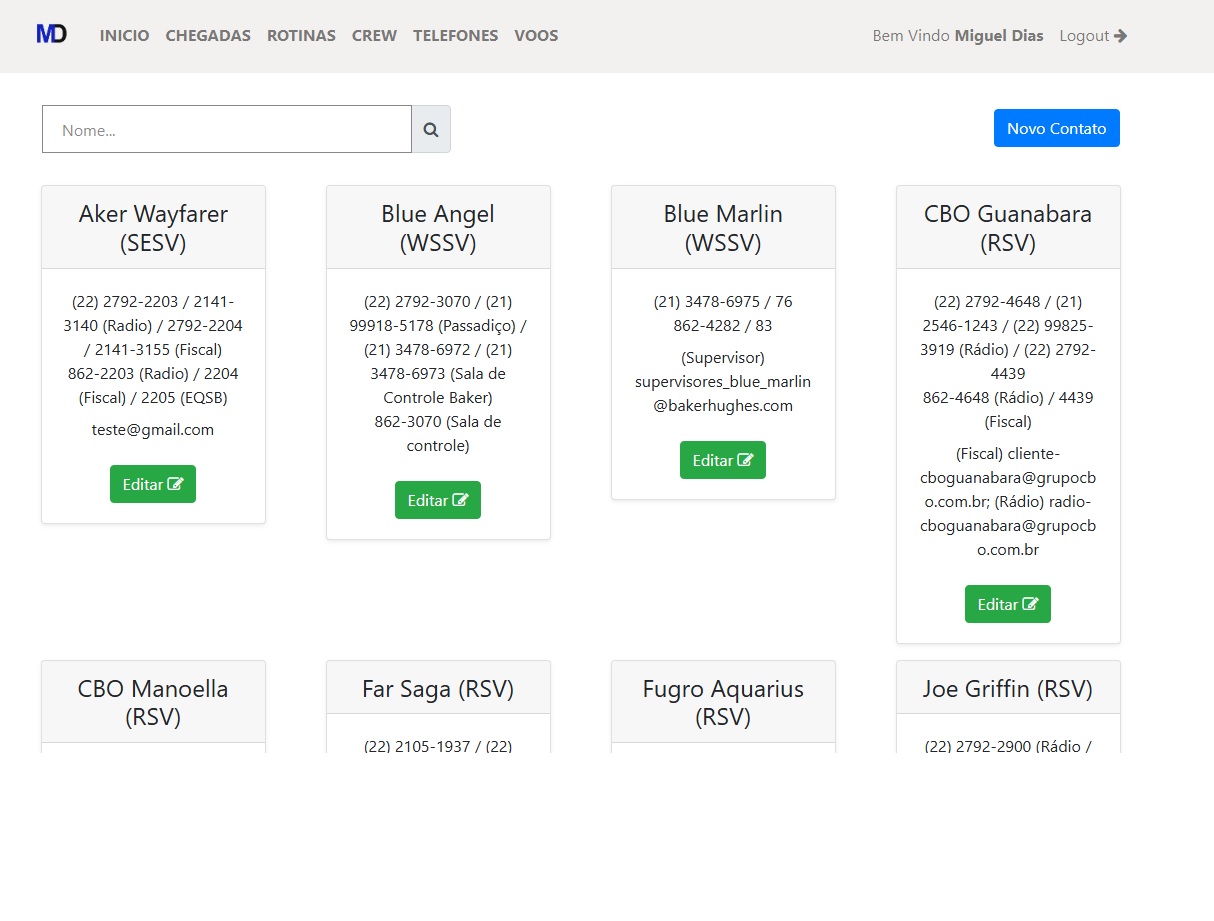The image size is (1214, 921).
Task: Select TELEFONES in the navbar
Action: click(455, 36)
